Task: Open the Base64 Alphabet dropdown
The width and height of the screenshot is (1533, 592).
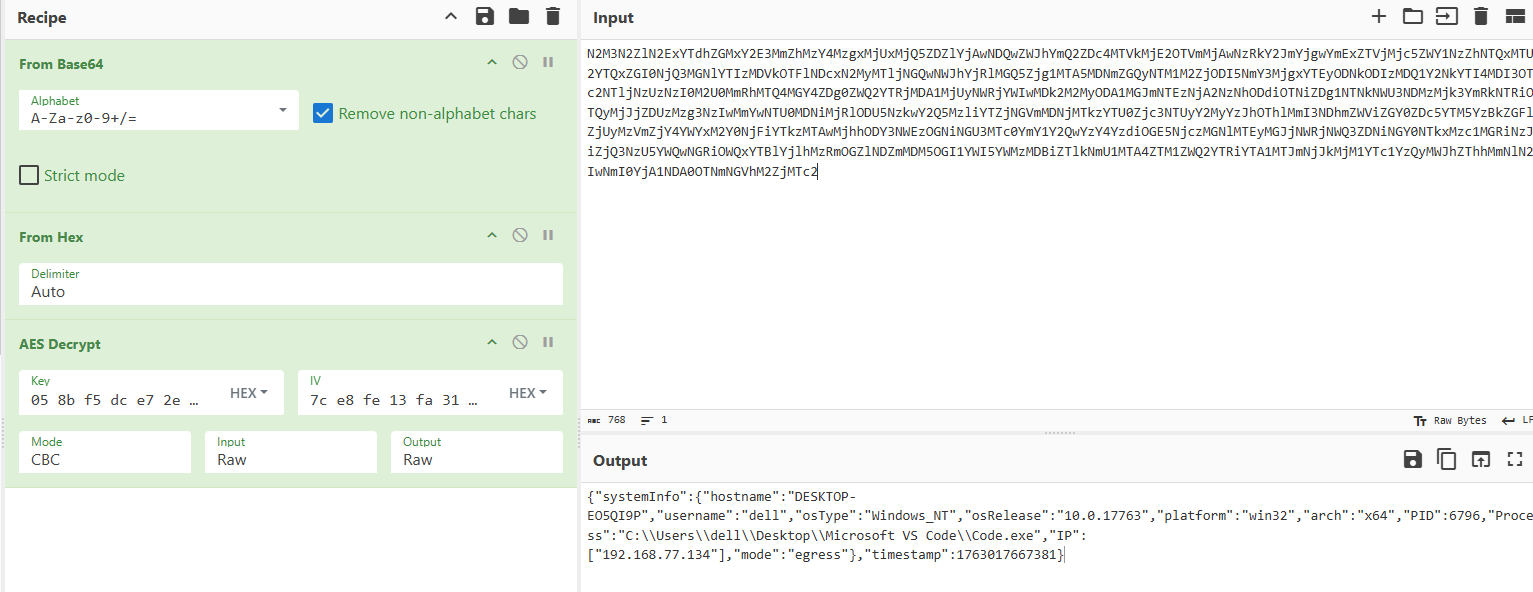Action: tap(283, 110)
